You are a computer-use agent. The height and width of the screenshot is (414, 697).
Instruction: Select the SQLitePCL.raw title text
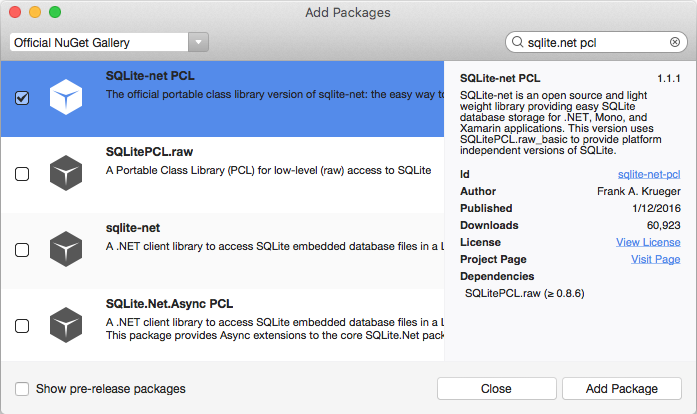(149, 152)
